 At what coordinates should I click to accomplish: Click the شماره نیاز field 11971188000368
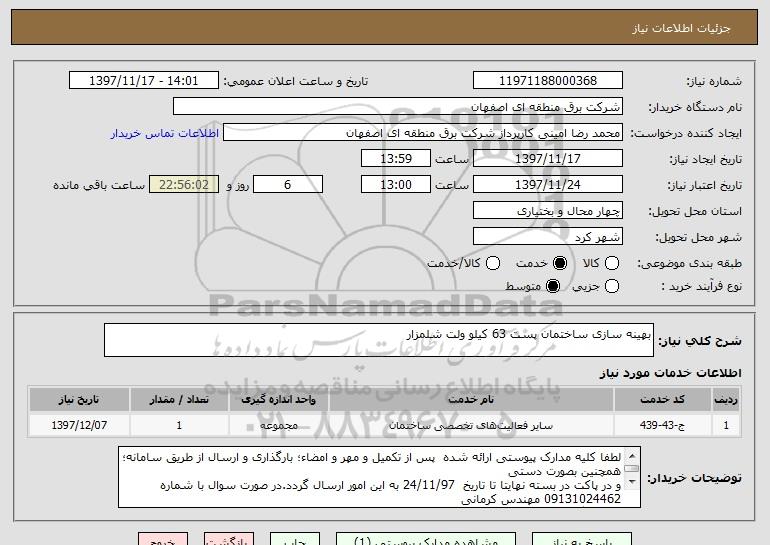click(548, 81)
